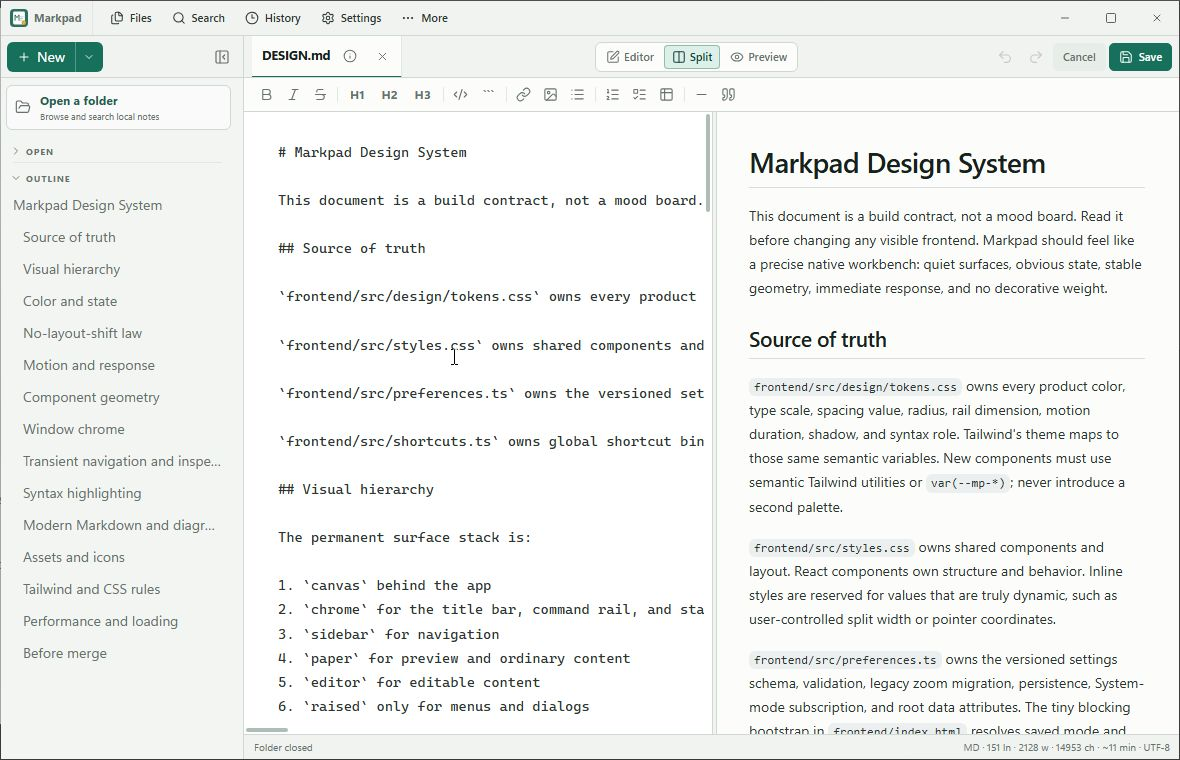Insert horizontal rule
Viewport: 1180px width, 760px height.
coord(701,95)
